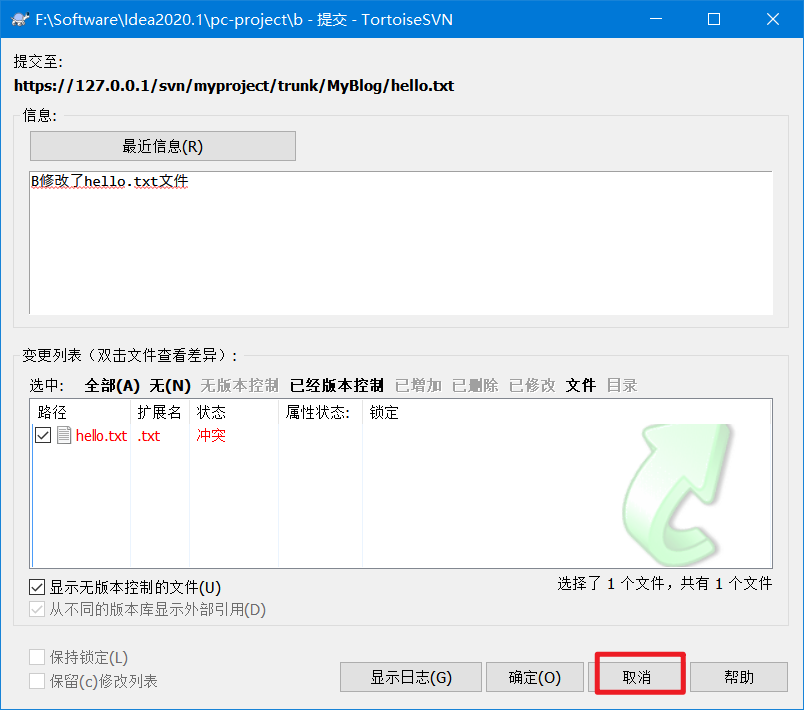This screenshot has width=804, height=710.
Task: Deselect files using 无(N) link
Action: (170, 385)
